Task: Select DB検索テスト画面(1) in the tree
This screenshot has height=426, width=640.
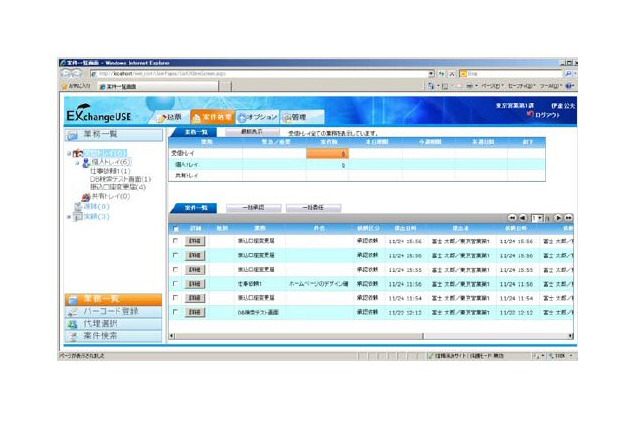Action: click(x=120, y=179)
